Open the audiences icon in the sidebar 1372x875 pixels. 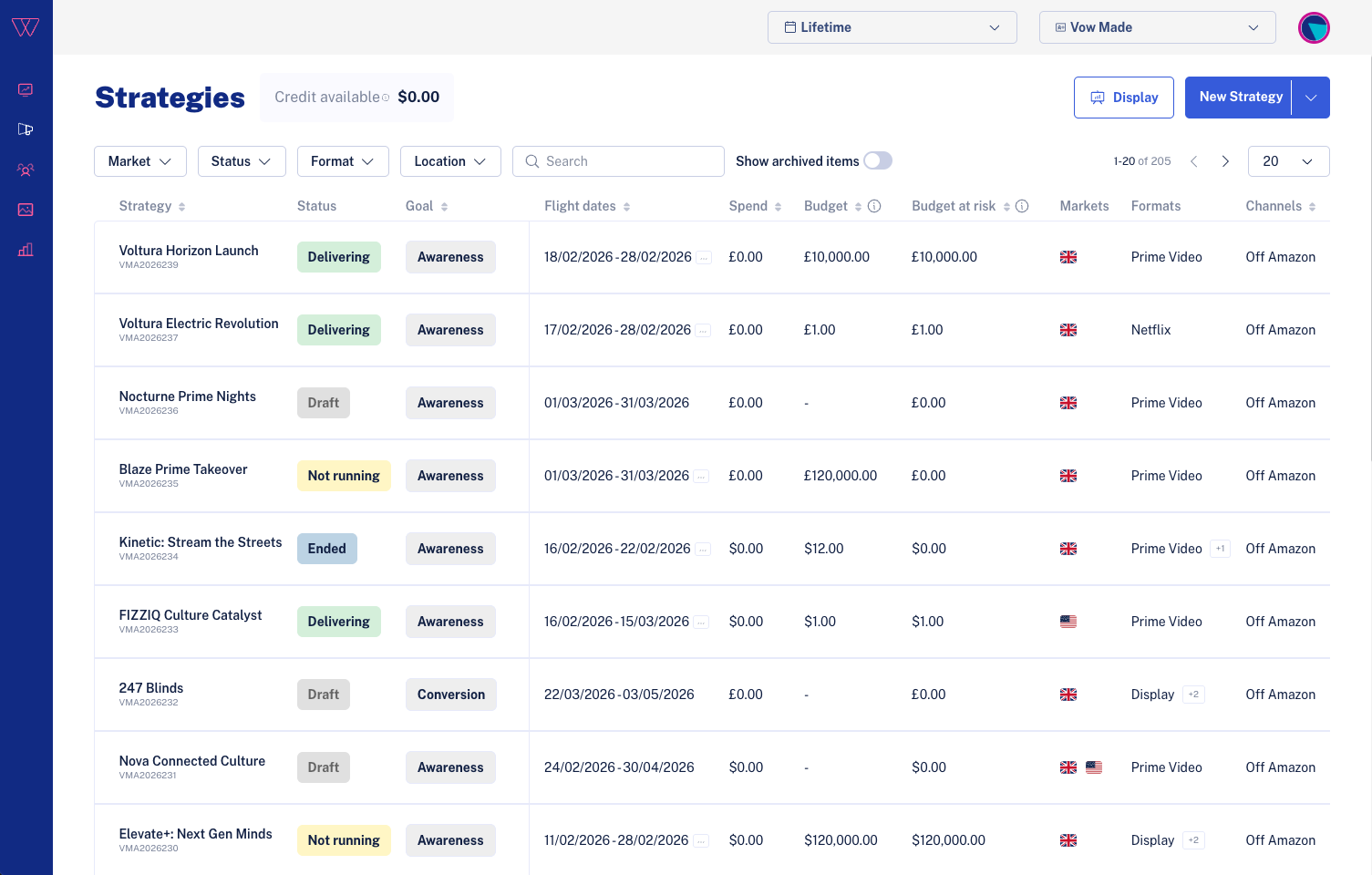click(x=26, y=170)
